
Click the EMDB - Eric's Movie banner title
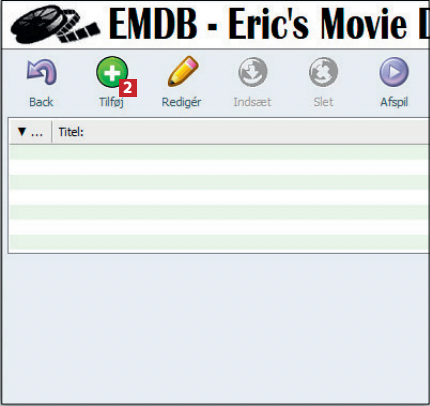click(269, 24)
